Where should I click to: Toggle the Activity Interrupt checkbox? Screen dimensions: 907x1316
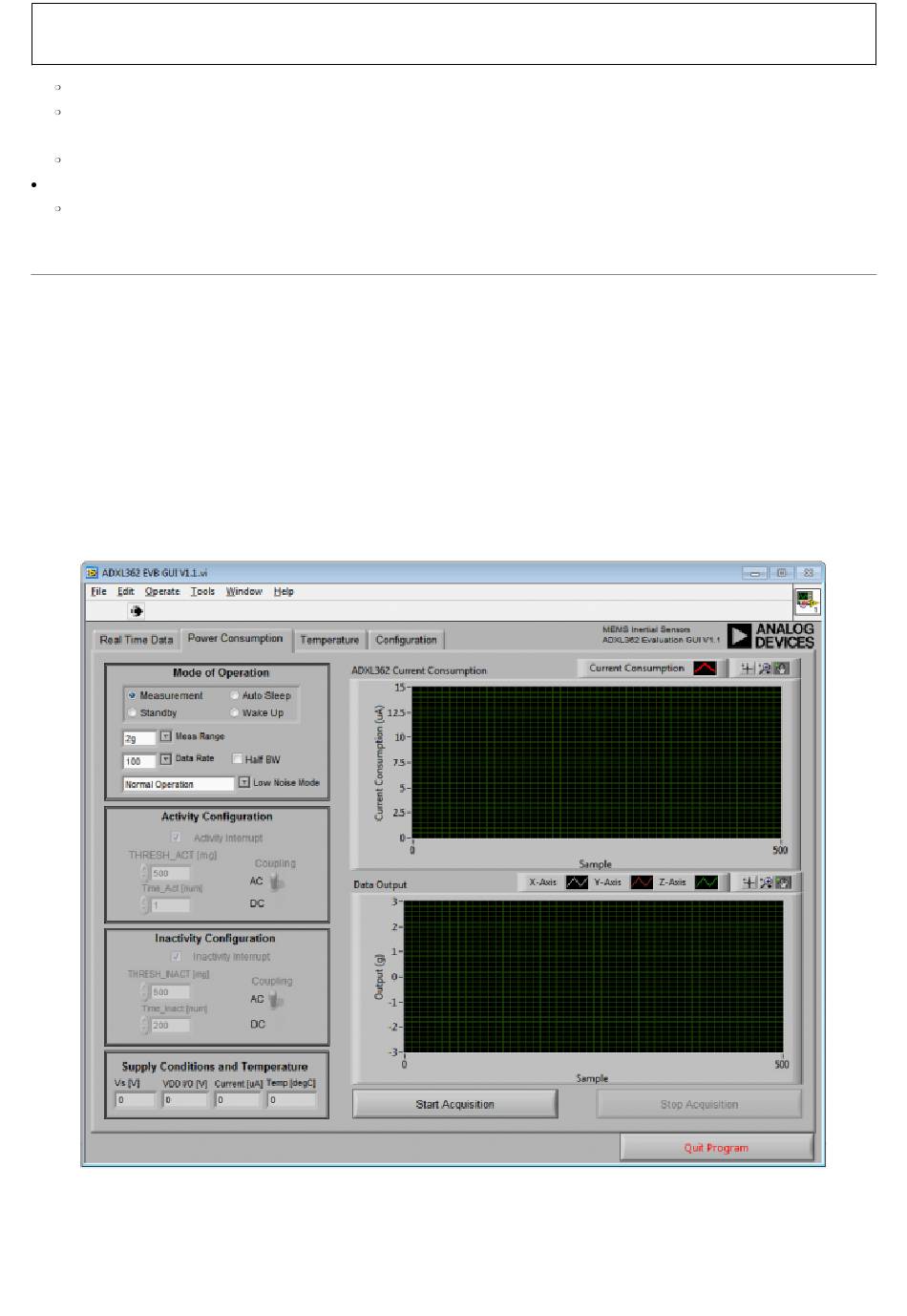point(176,838)
